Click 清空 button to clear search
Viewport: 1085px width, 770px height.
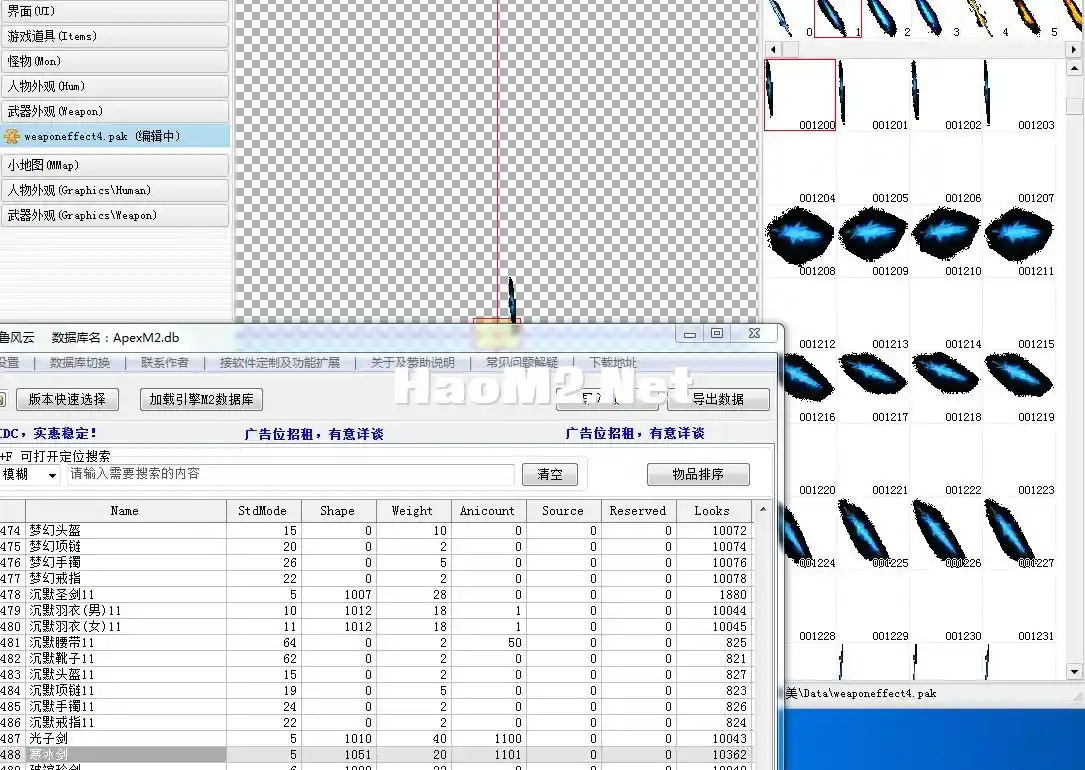(x=550, y=474)
